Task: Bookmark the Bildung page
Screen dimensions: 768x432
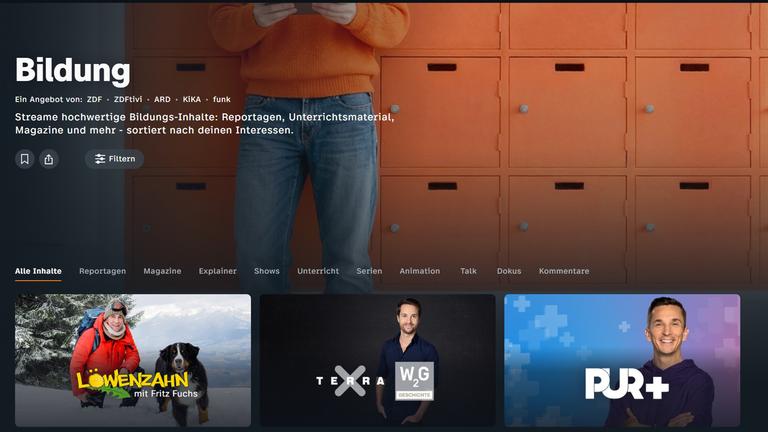Action: (24, 159)
